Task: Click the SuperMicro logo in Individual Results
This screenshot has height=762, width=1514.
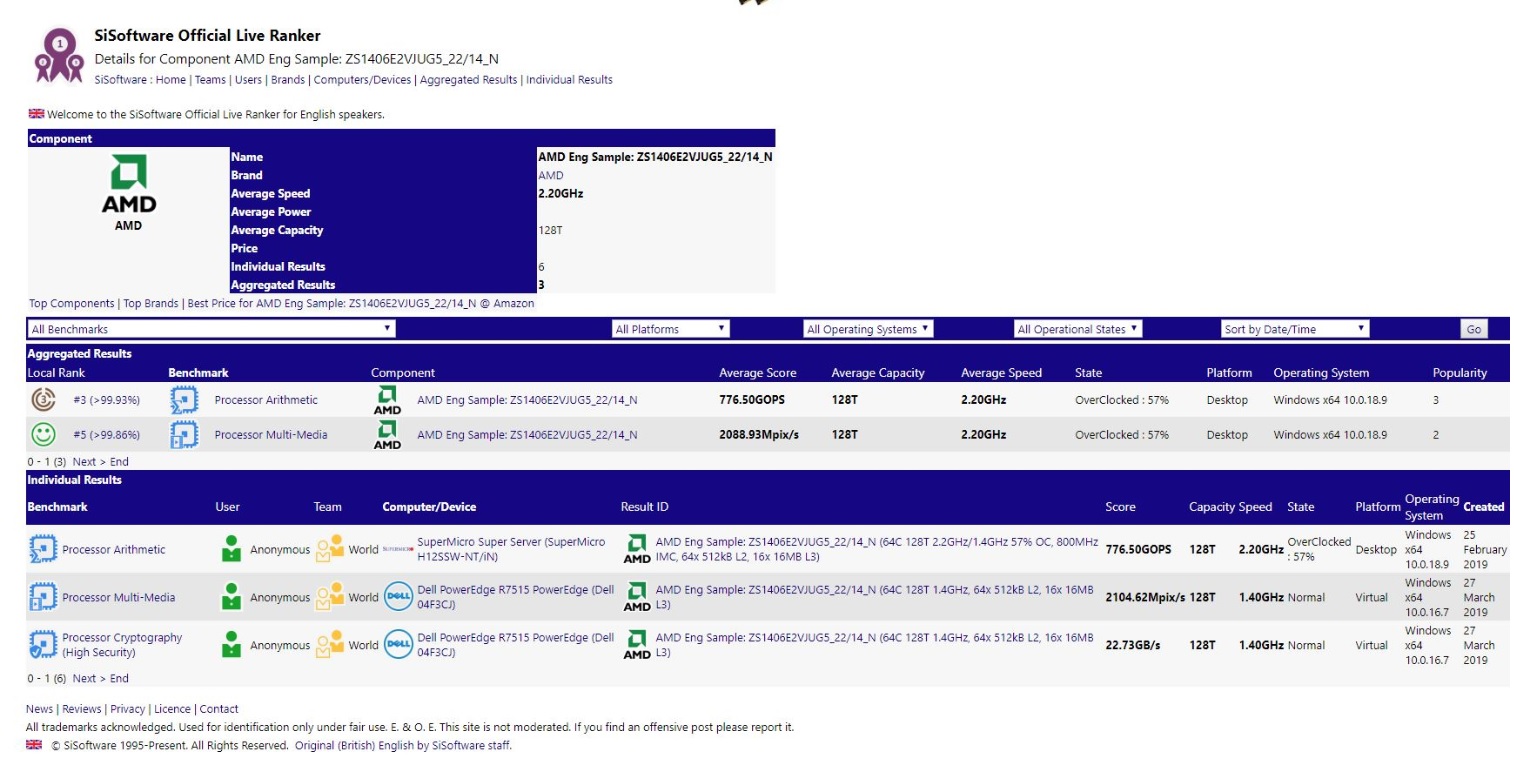Action: [397, 549]
